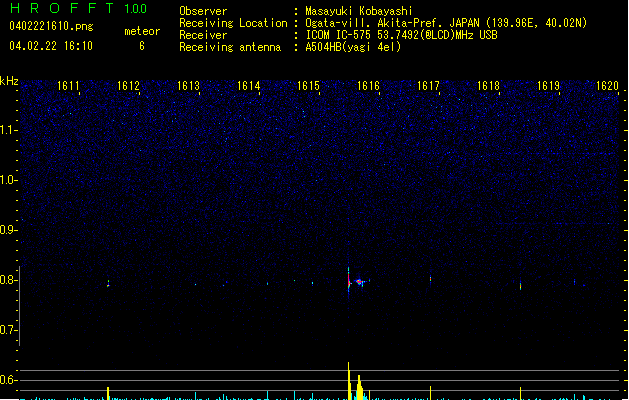Click the meteor echo shortly after 1617
The width and height of the screenshot is (629, 400).
[x=430, y=278]
